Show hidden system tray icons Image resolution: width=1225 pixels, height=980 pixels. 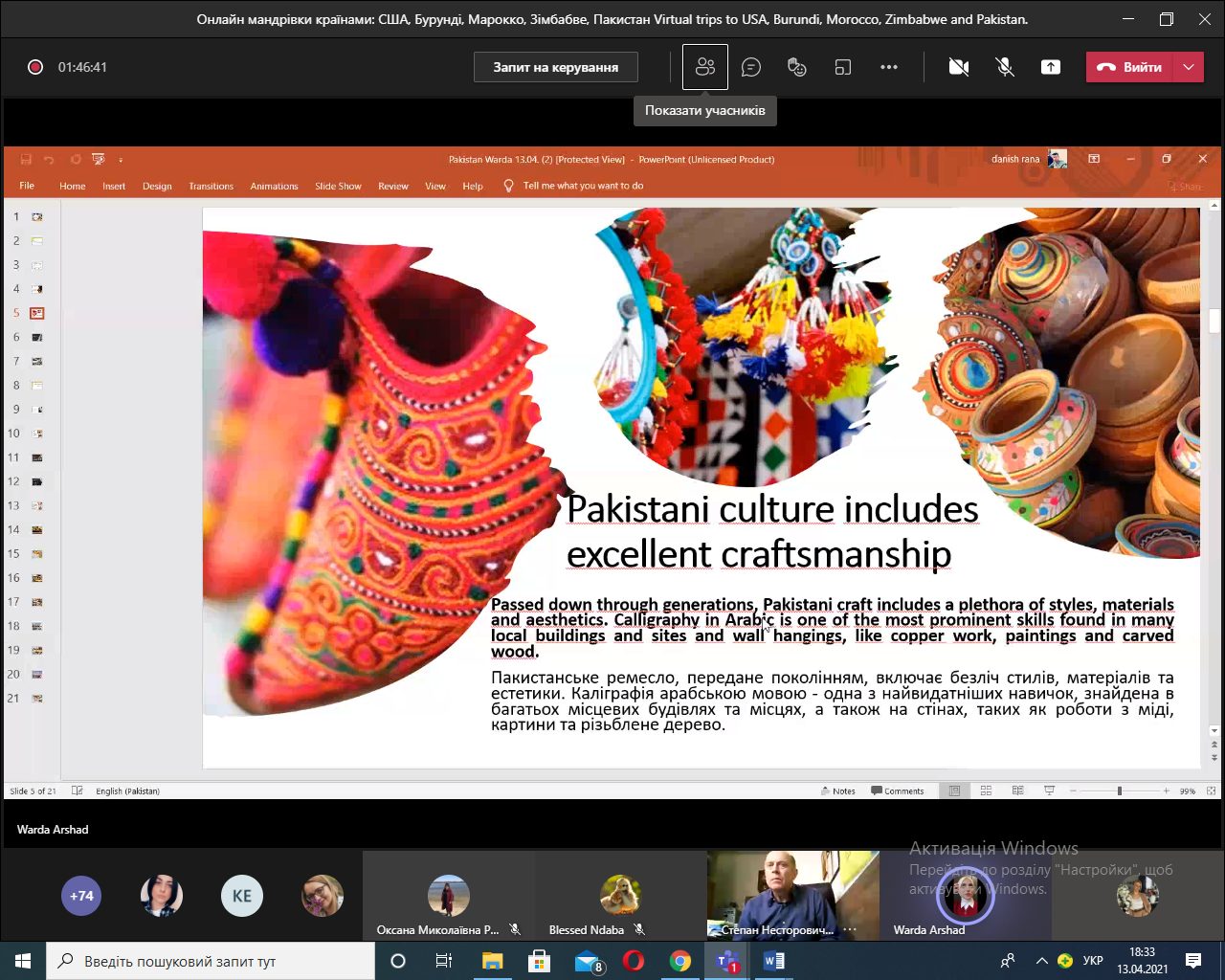click(x=1041, y=961)
